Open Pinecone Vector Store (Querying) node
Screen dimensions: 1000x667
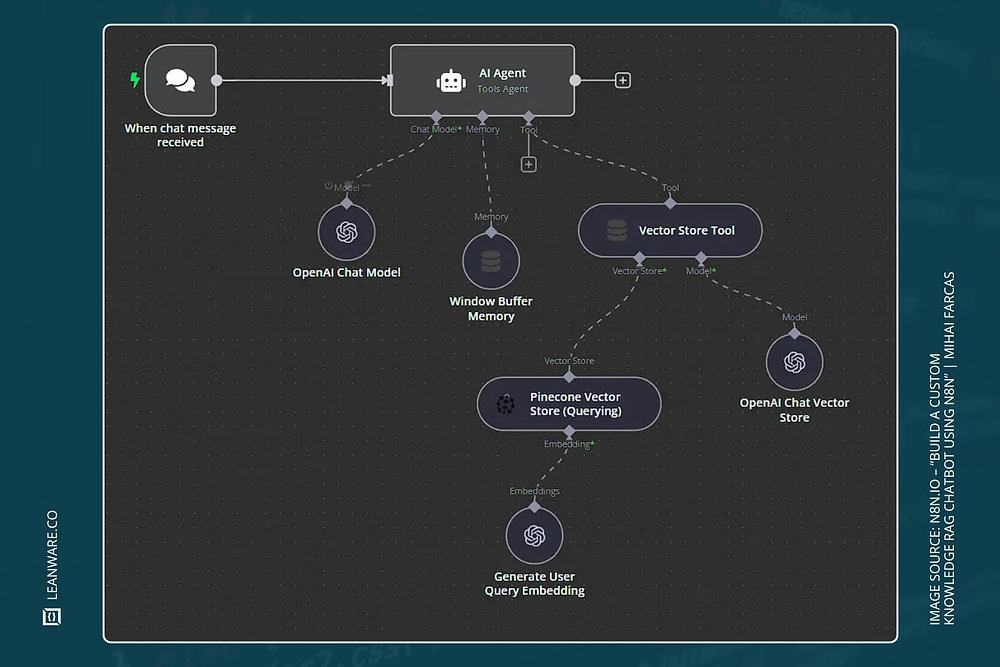[x=569, y=404]
